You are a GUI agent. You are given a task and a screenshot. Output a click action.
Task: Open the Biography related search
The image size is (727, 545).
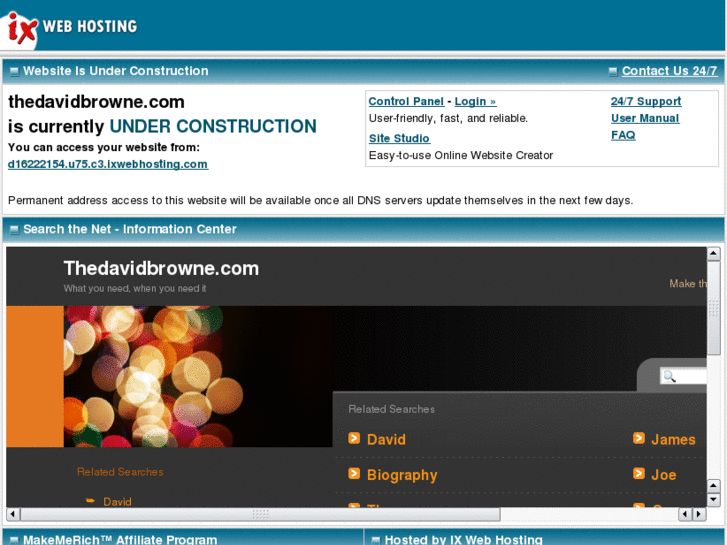(x=402, y=475)
